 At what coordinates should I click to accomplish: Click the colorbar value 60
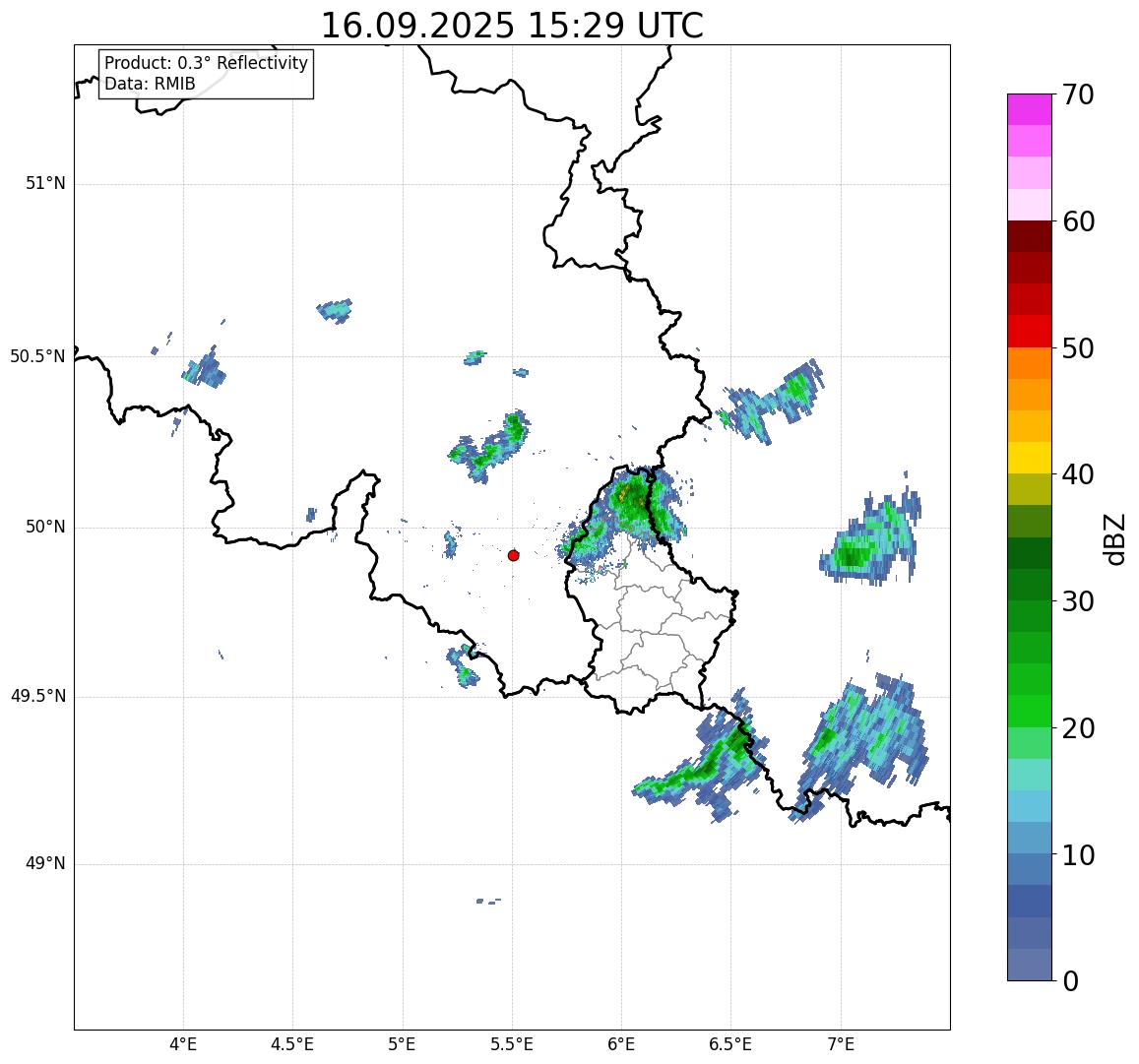[1078, 221]
